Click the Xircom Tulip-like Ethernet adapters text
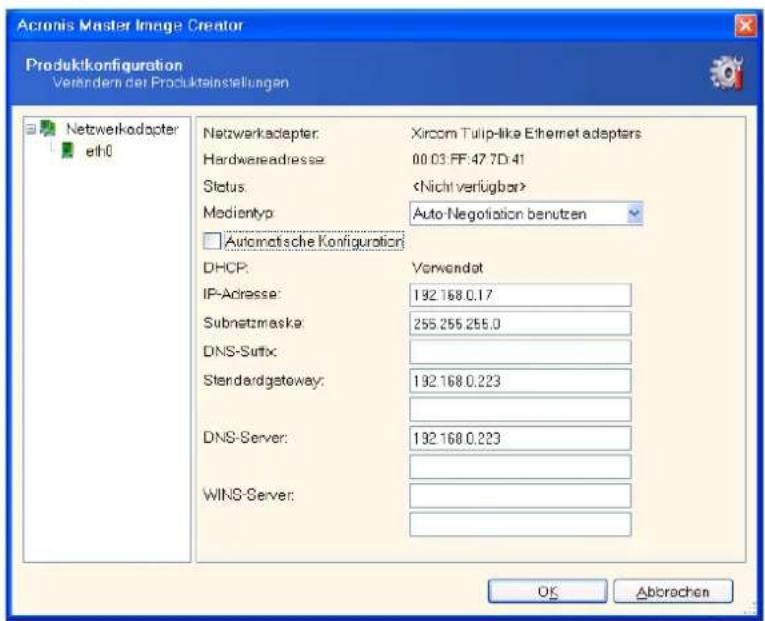This screenshot has width=765, height=621. pos(526,133)
